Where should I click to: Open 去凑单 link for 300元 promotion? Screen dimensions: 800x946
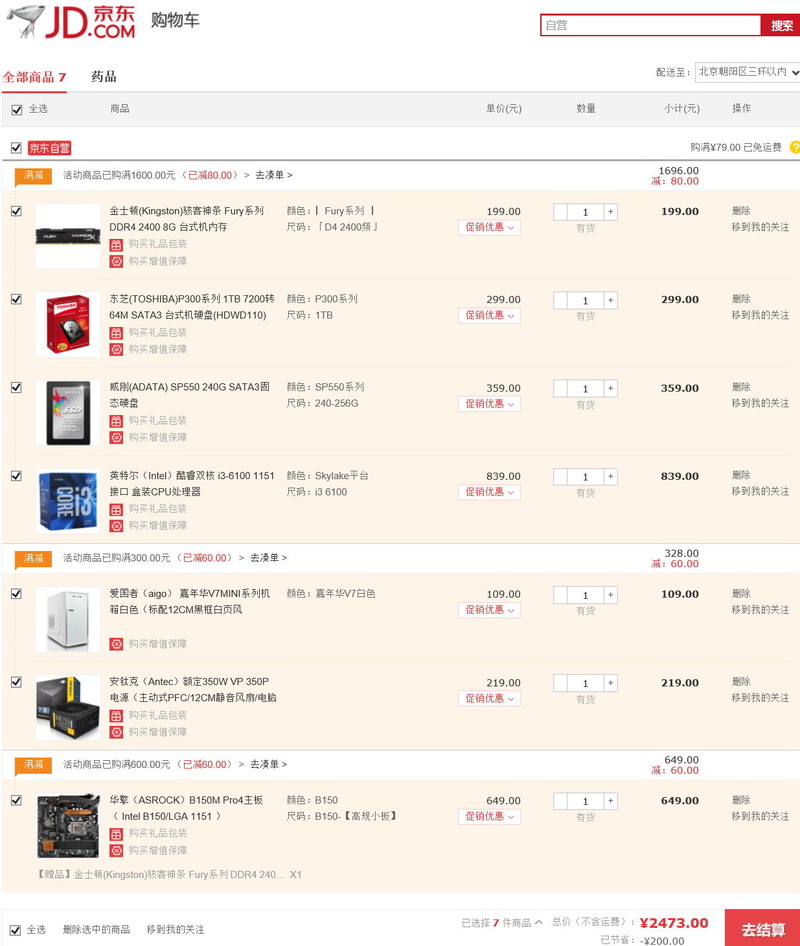pos(268,558)
